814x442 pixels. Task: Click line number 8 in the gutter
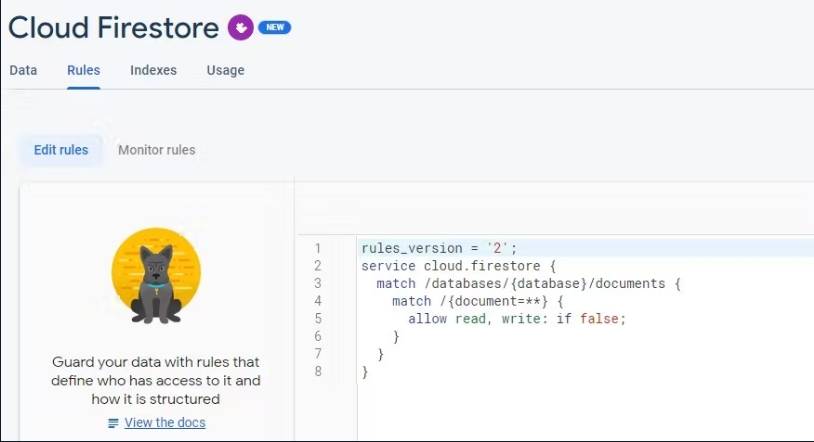pyautogui.click(x=318, y=371)
